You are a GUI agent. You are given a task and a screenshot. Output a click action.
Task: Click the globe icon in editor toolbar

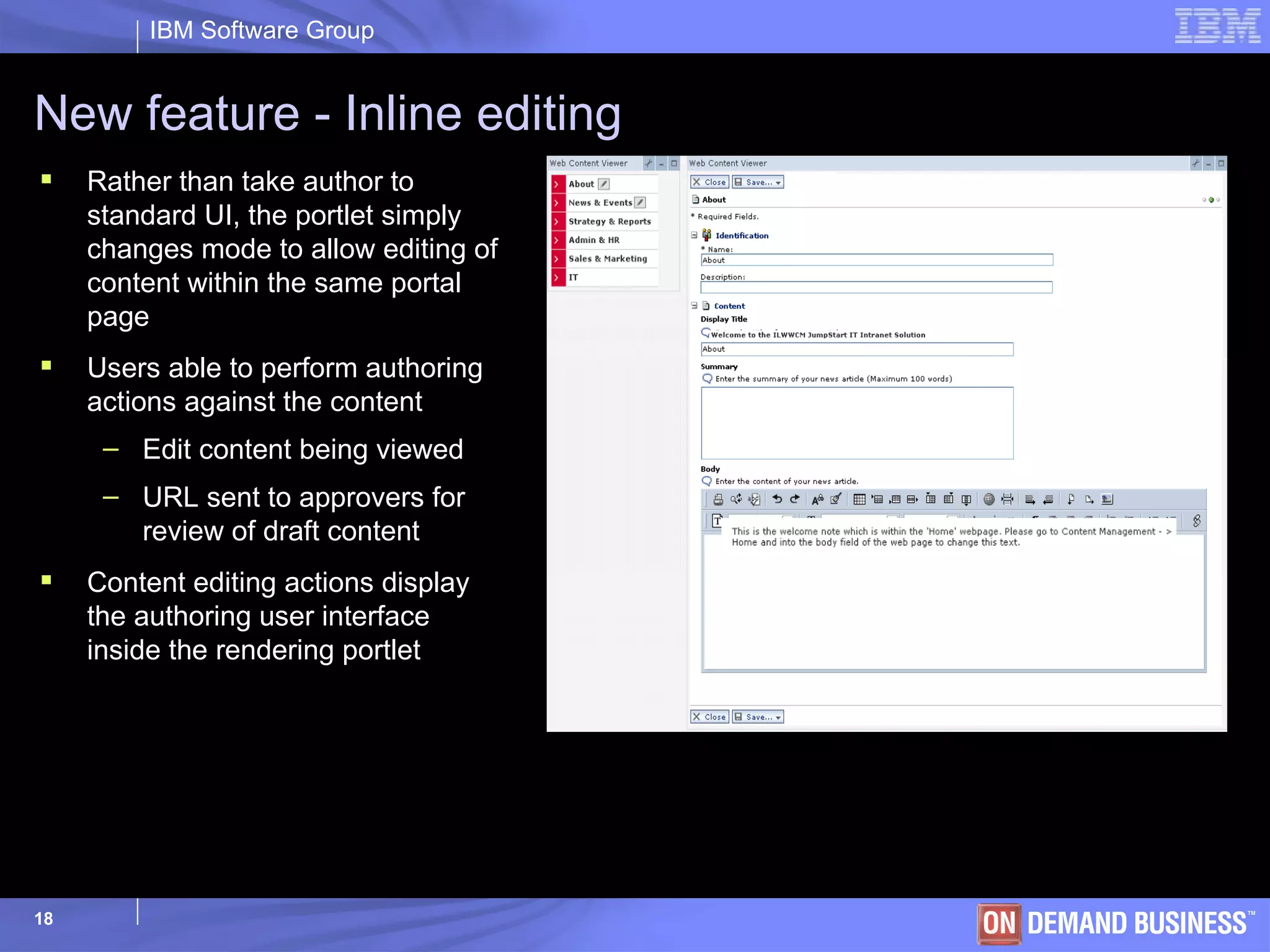tap(989, 499)
